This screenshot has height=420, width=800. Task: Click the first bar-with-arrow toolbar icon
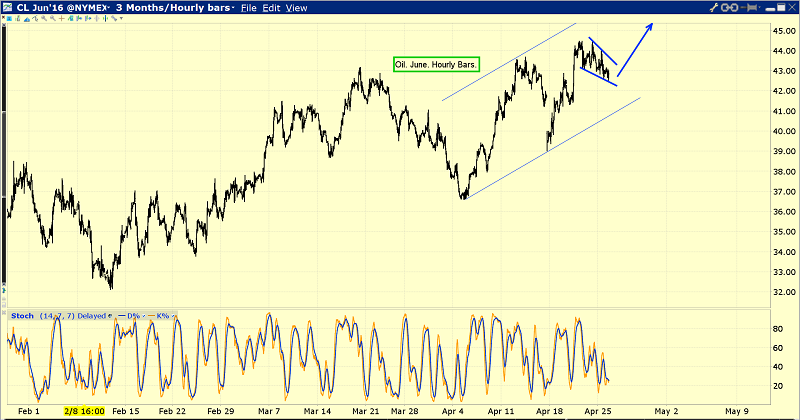79,18
